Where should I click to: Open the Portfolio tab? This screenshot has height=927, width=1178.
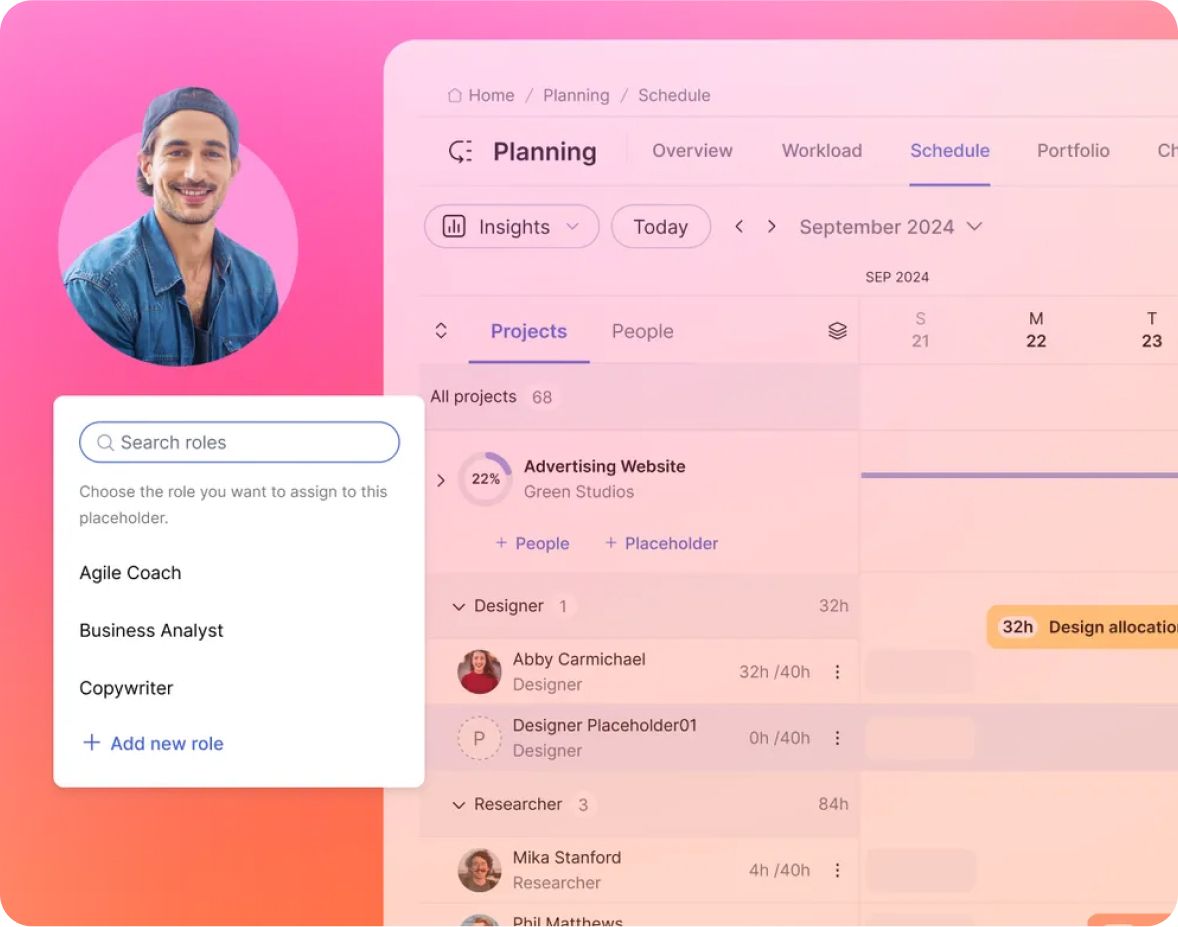click(x=1073, y=150)
